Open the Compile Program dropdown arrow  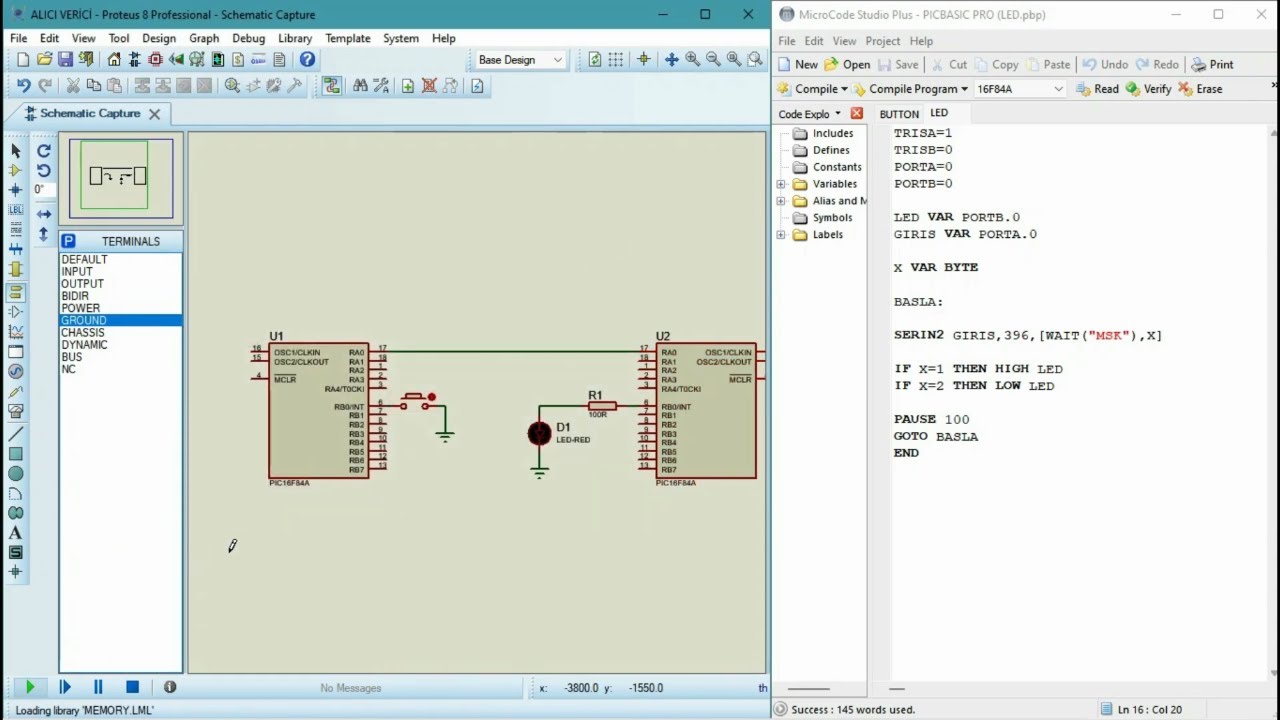point(964,89)
